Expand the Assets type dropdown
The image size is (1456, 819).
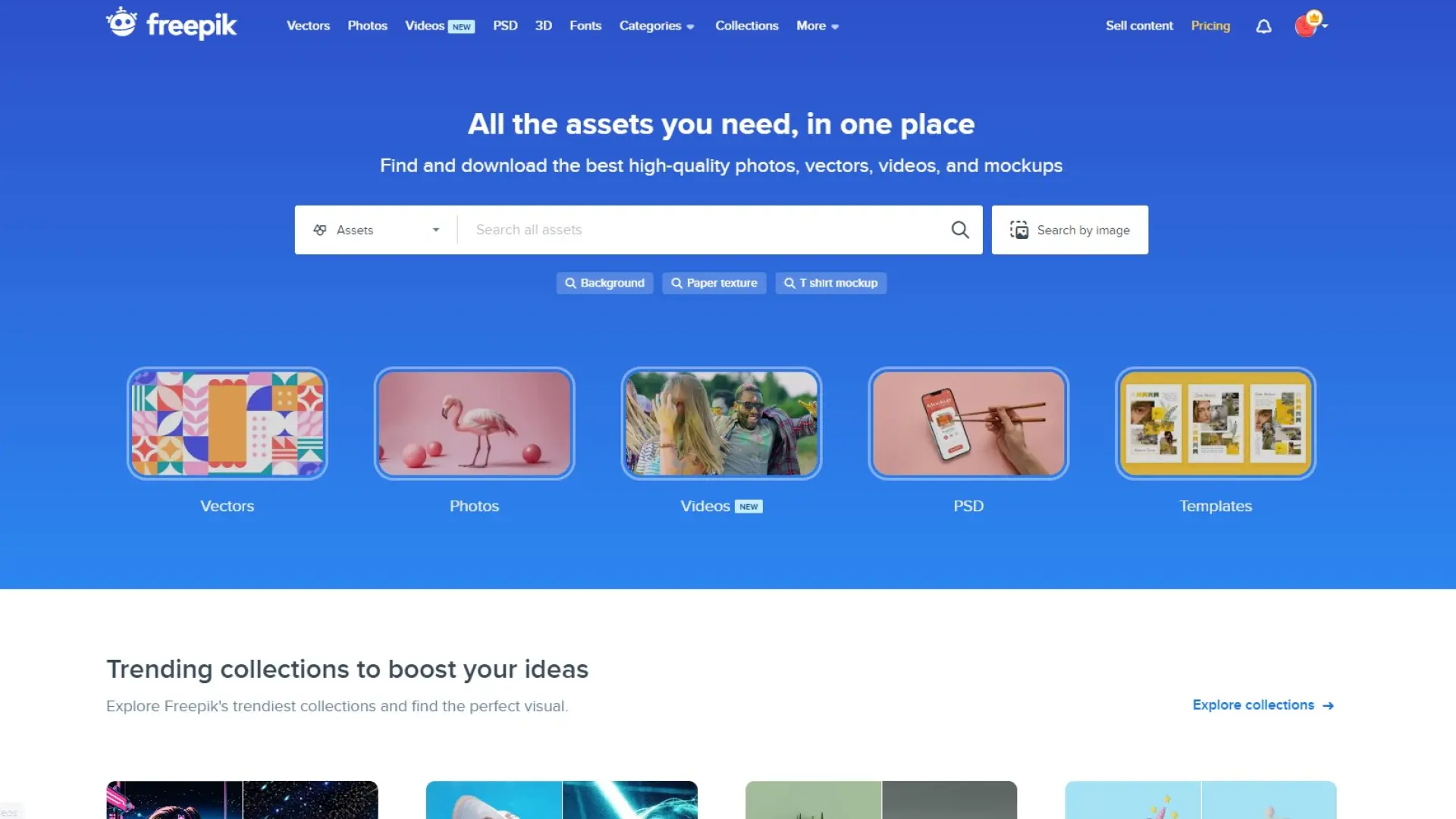[x=376, y=230]
